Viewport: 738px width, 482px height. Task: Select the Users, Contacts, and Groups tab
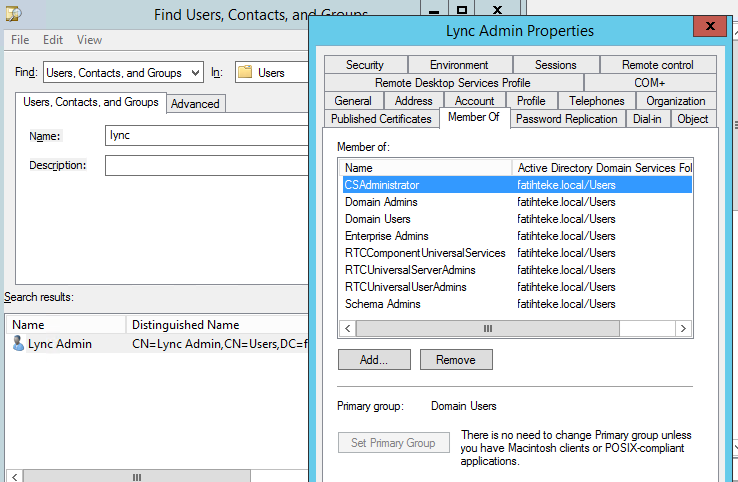[x=91, y=102]
